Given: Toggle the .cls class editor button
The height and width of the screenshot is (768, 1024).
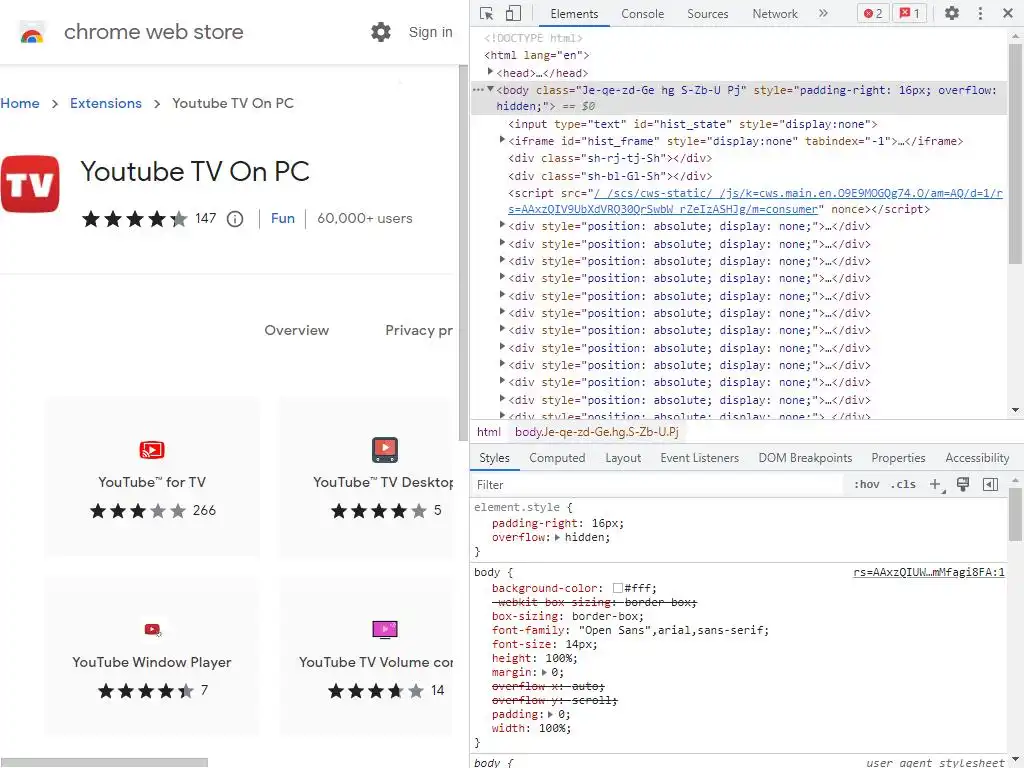Looking at the screenshot, I should [x=903, y=485].
